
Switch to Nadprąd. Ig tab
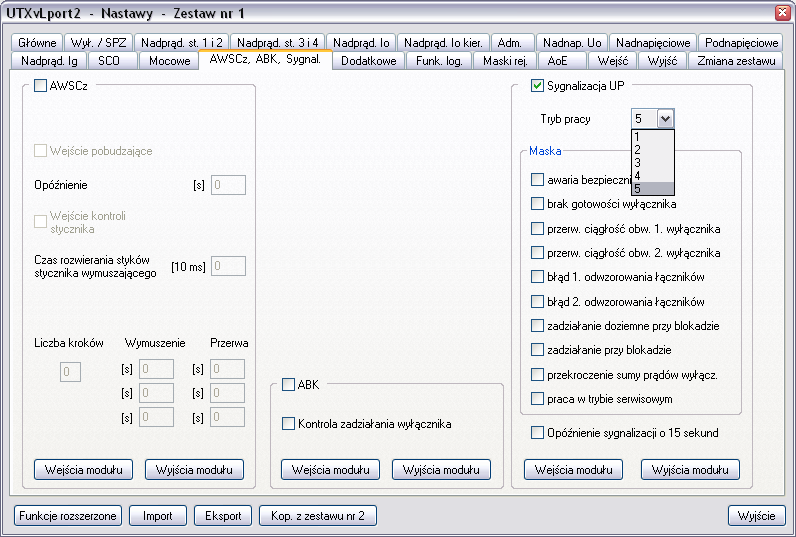[x=49, y=61]
